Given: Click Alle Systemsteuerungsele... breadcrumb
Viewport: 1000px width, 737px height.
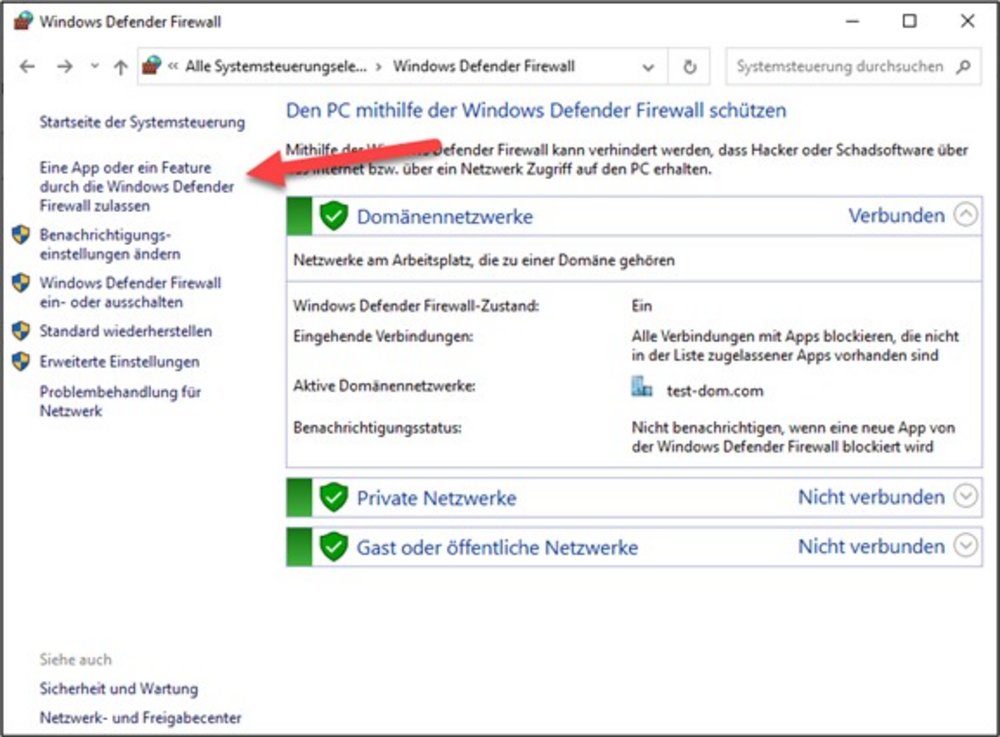Looking at the screenshot, I should click(276, 66).
